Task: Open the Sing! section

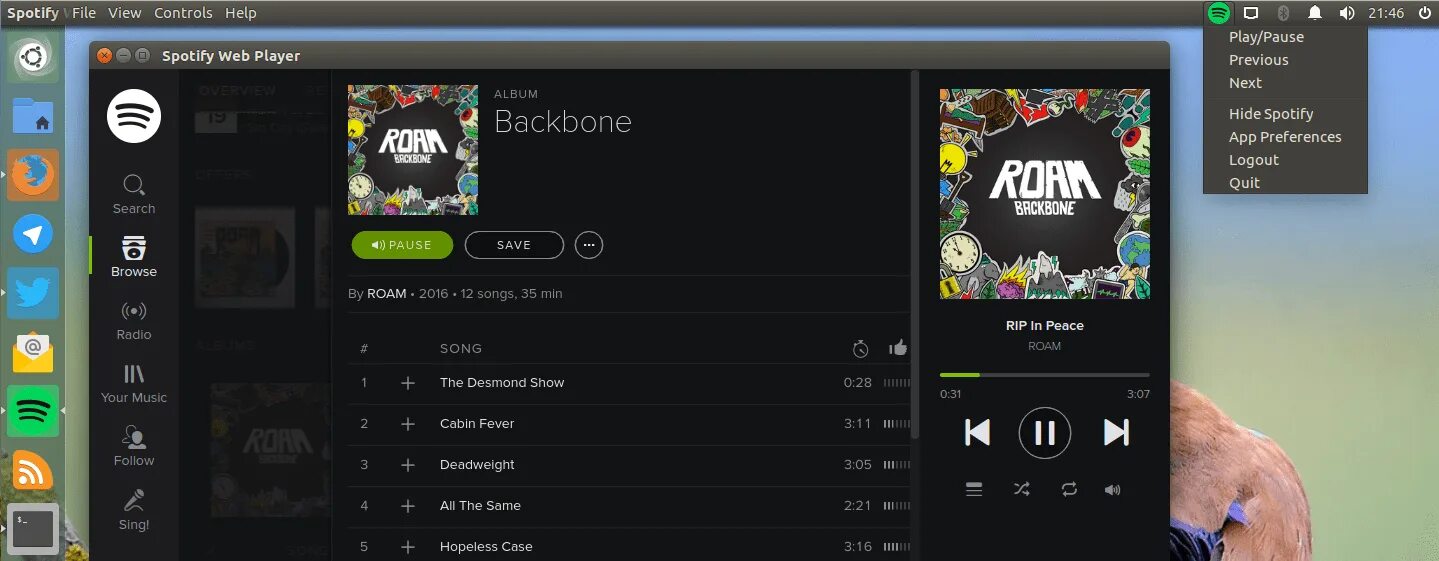Action: pyautogui.click(x=134, y=510)
